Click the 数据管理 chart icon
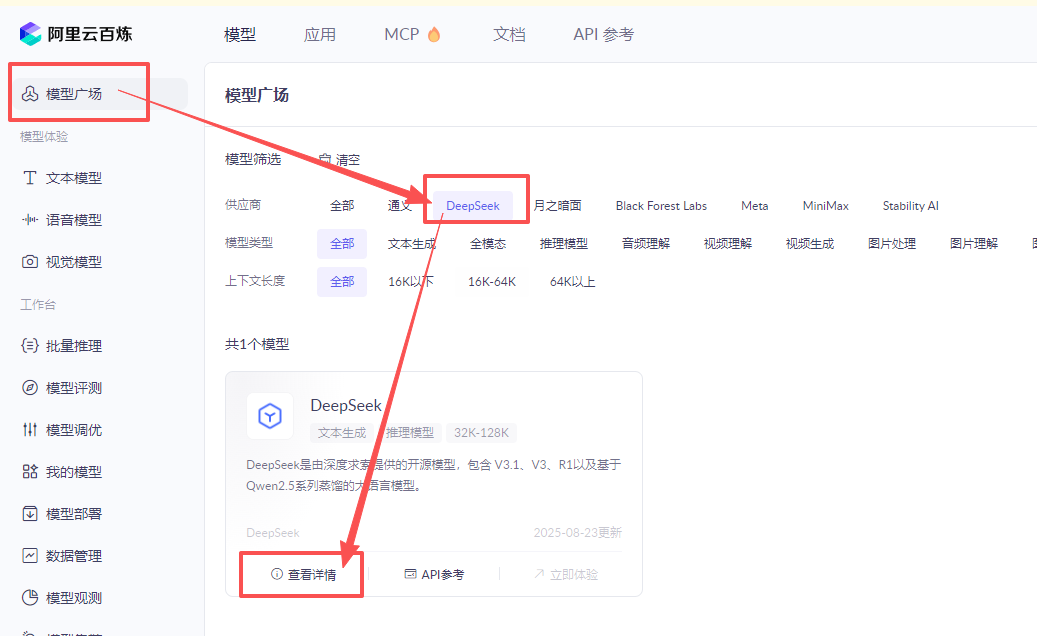Image resolution: width=1037 pixels, height=636 pixels. point(30,555)
